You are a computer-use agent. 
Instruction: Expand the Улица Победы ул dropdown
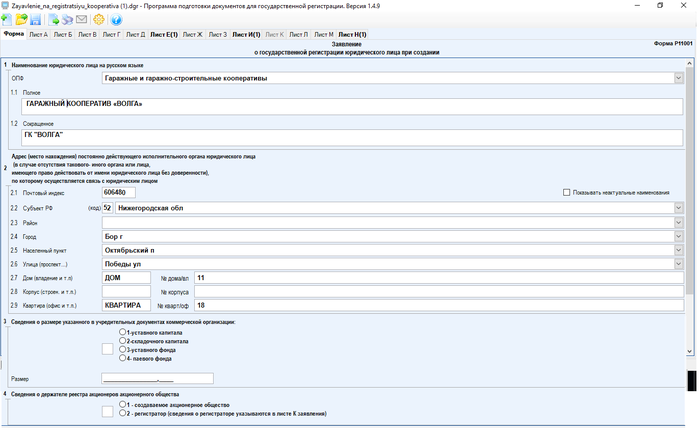pos(678,264)
